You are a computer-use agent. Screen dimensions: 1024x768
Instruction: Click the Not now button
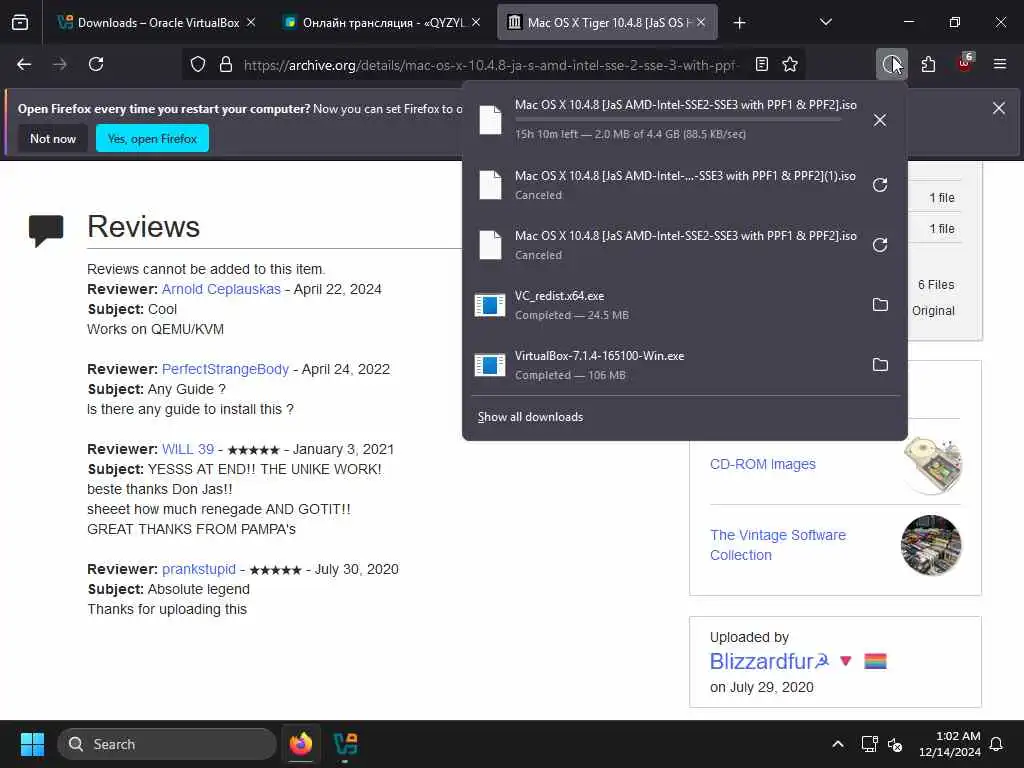tap(53, 138)
